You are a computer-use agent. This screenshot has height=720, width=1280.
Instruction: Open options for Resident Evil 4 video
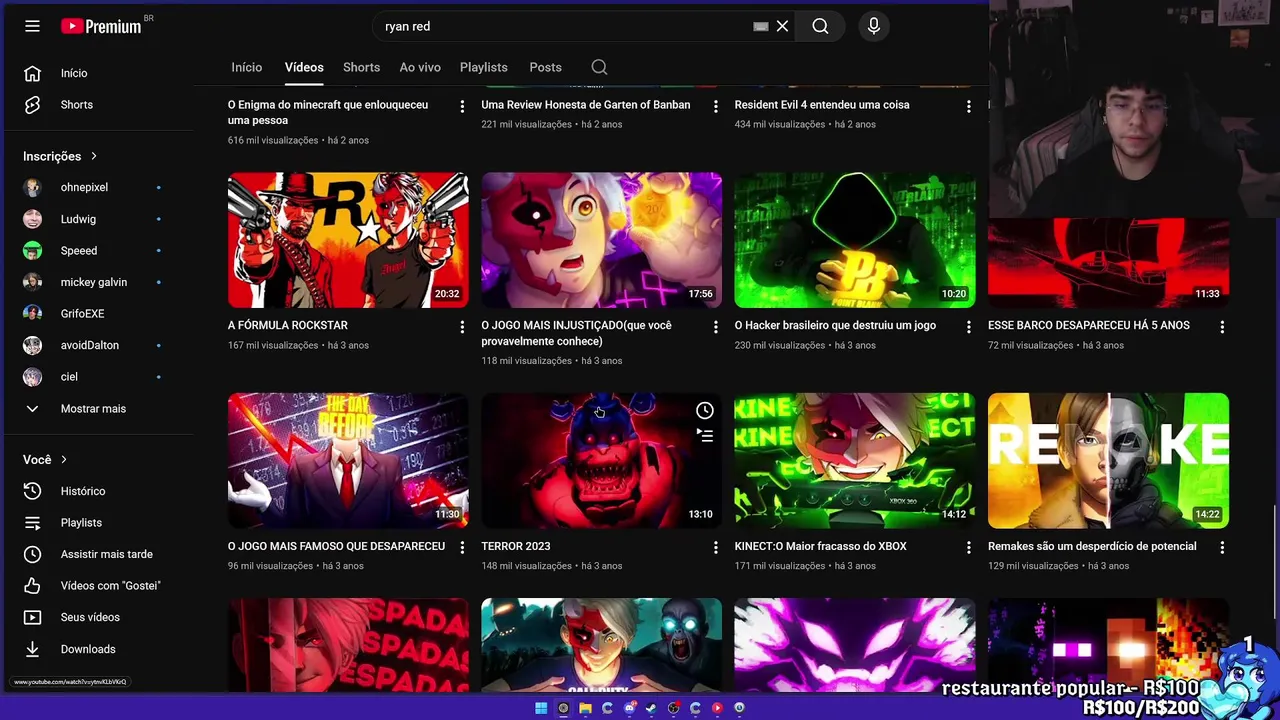point(968,105)
